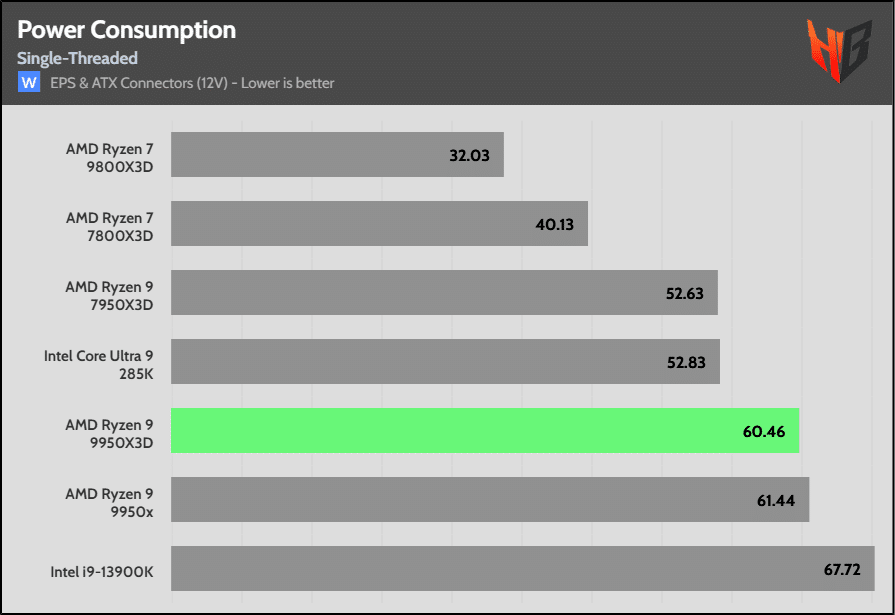Click the 40.13 bar value

pyautogui.click(x=554, y=225)
